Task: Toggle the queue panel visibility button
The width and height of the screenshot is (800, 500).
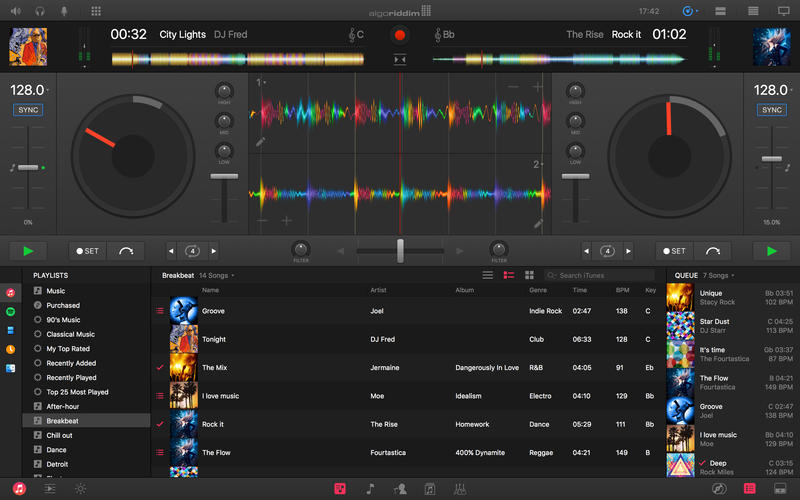Action: pos(748,489)
